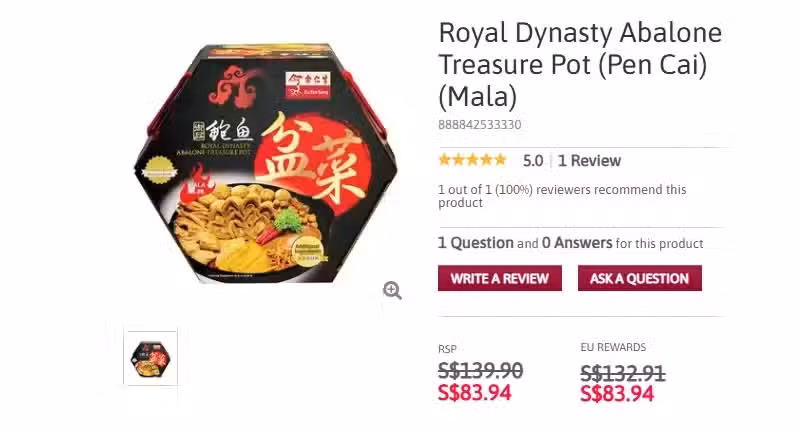
Task: Open the 1 Review link
Action: click(589, 161)
